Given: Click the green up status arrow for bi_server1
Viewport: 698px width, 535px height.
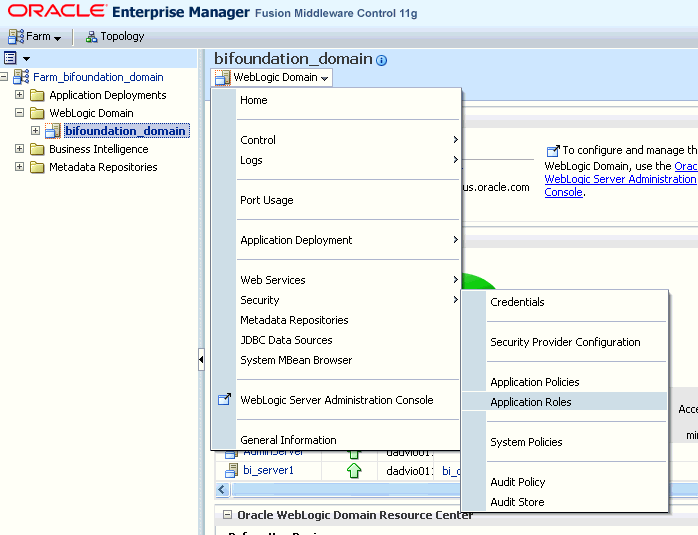Looking at the screenshot, I should tap(354, 471).
